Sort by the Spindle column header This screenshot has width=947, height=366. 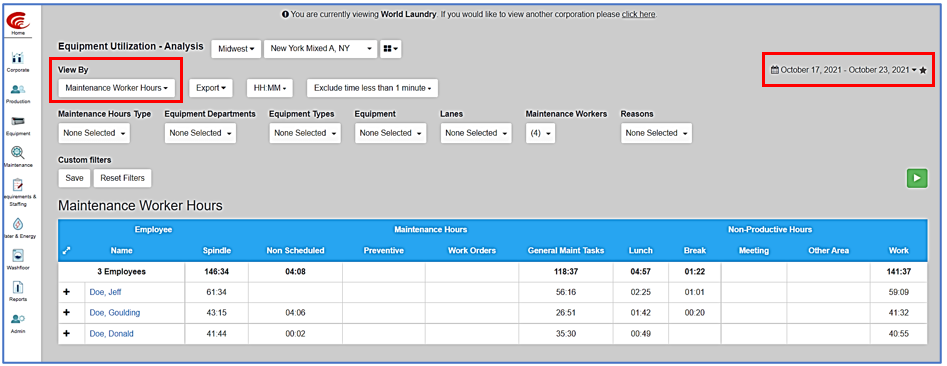(217, 250)
